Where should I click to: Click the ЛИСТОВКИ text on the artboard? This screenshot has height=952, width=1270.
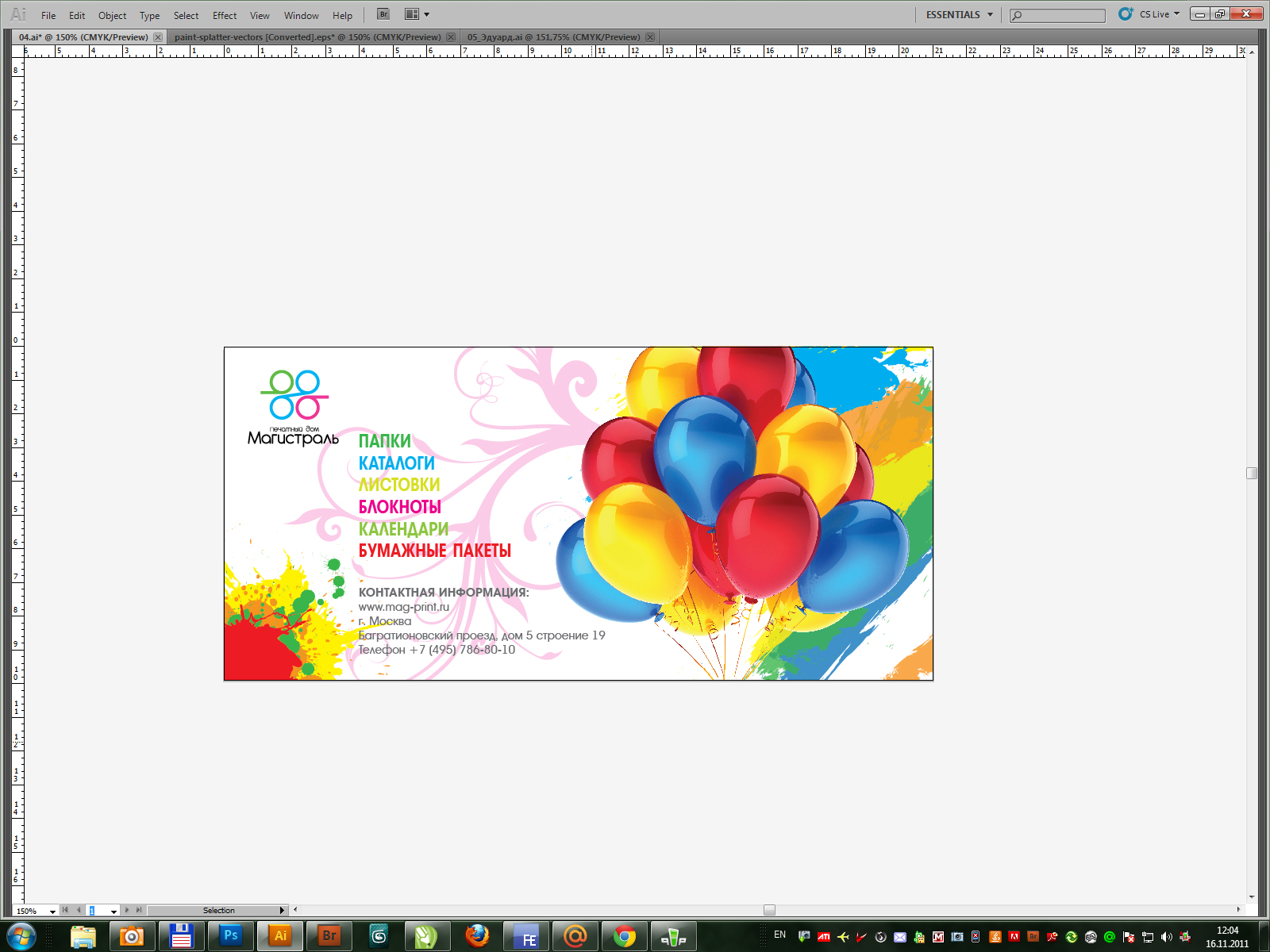click(x=398, y=485)
